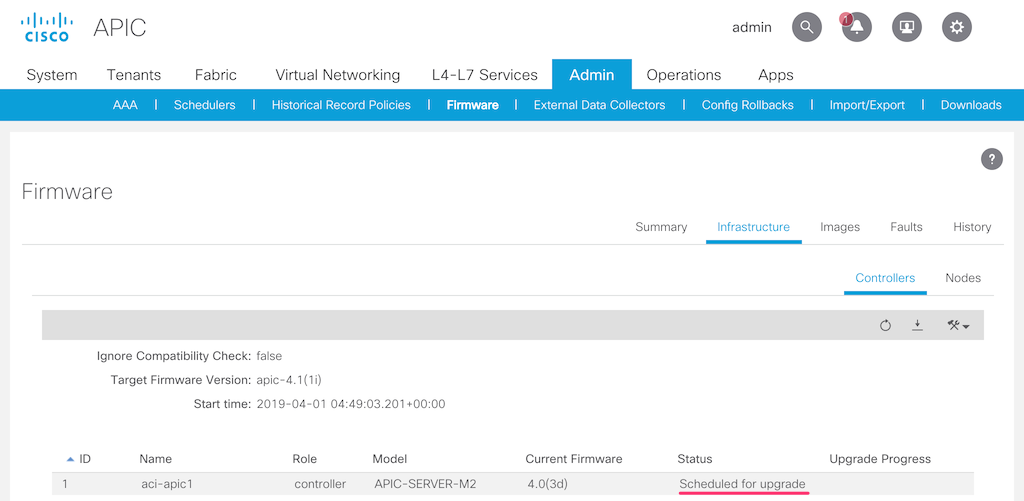Viewport: 1024px width, 501px height.
Task: Switch to the Images tab
Action: [x=840, y=227]
